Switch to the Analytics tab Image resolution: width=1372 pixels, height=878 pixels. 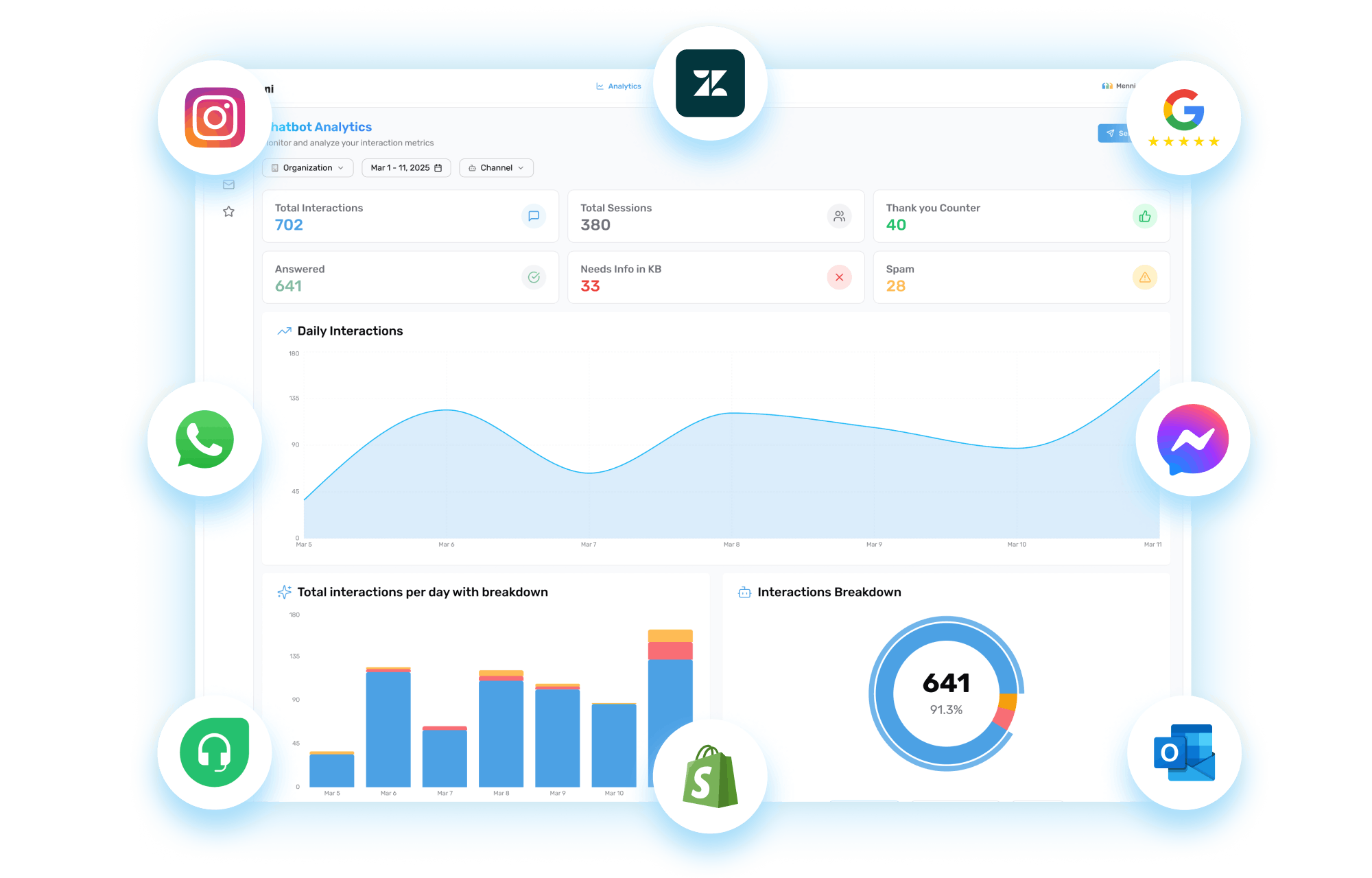pos(619,86)
